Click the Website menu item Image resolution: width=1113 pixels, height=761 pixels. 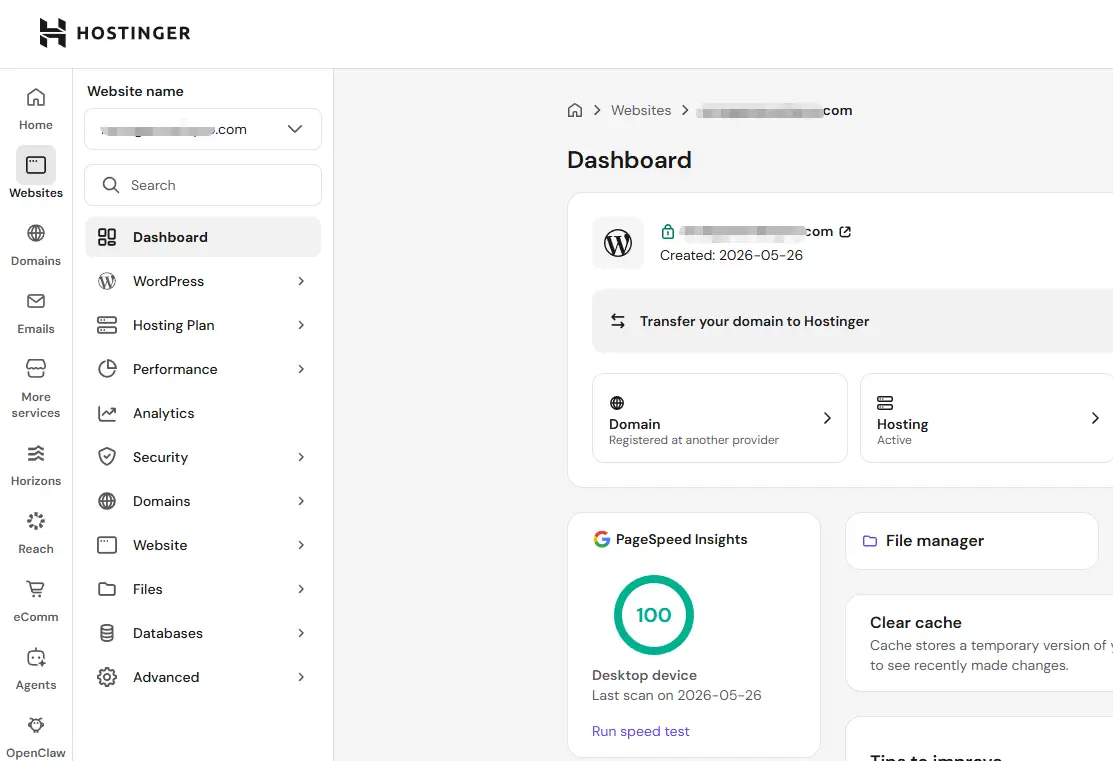pyautogui.click(x=203, y=545)
